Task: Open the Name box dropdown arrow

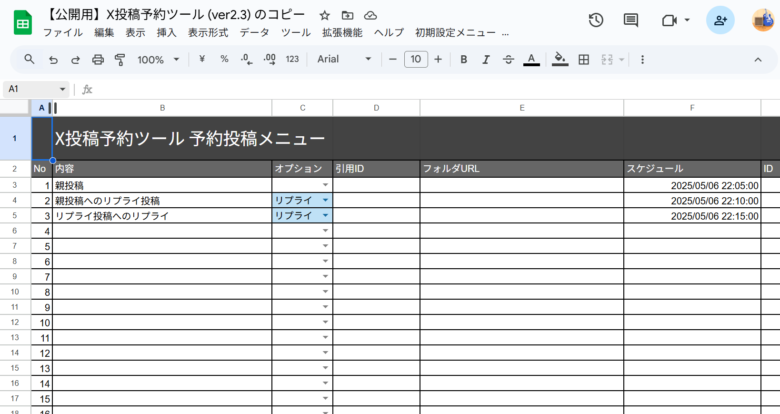Action: click(62, 90)
